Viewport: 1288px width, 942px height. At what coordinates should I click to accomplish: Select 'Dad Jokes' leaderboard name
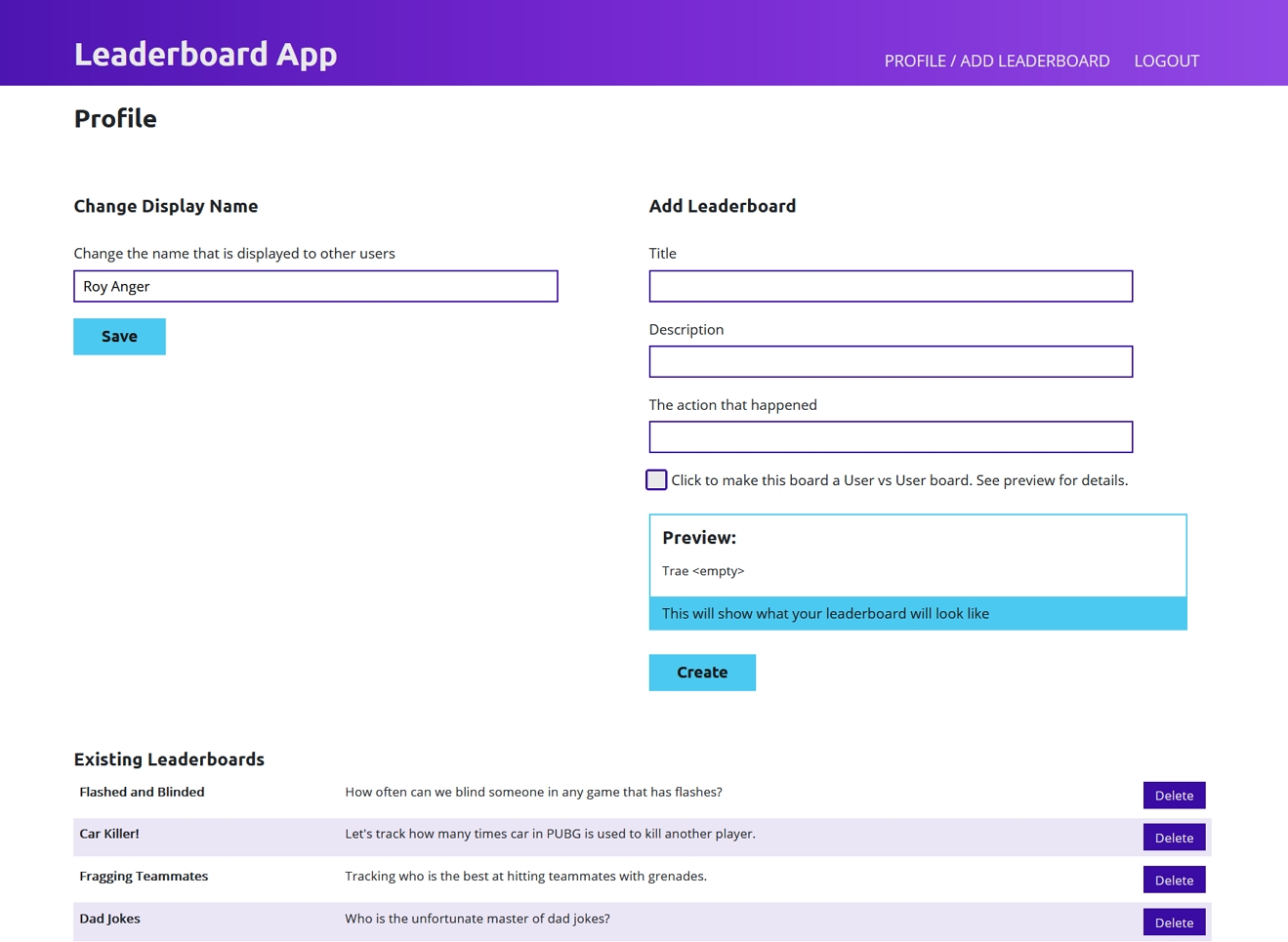coord(109,919)
